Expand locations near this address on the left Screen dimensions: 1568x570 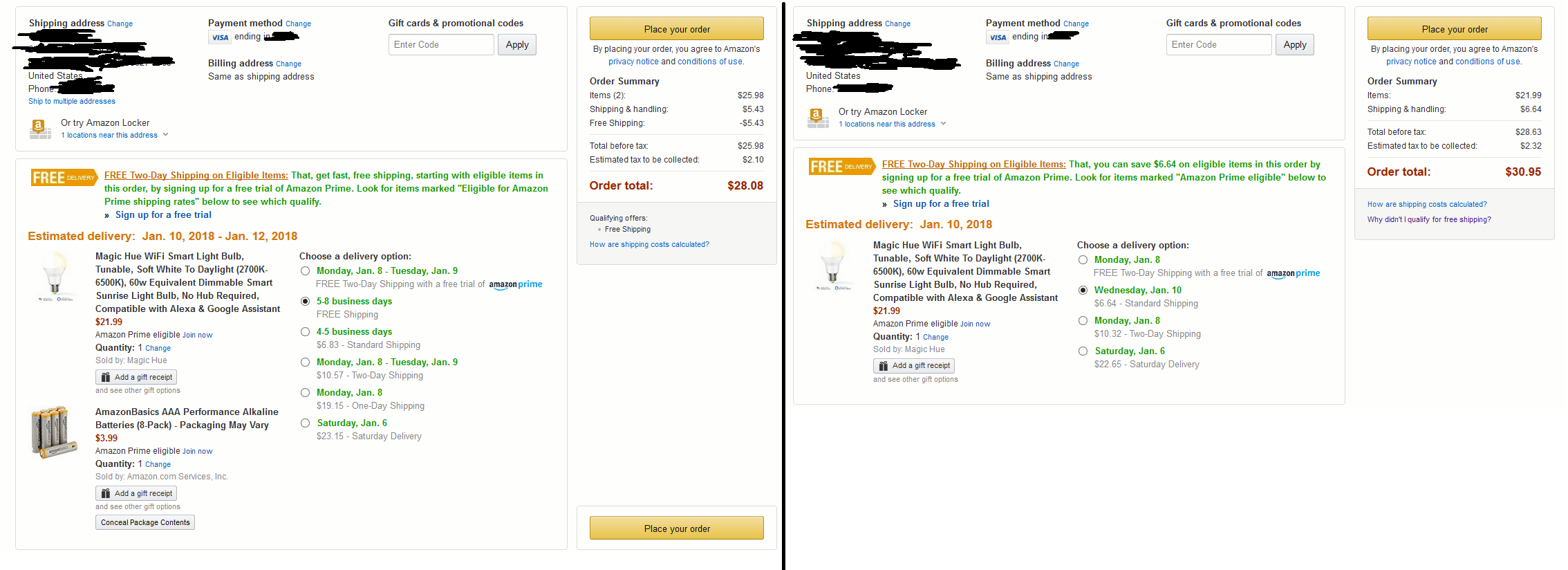tap(110, 134)
